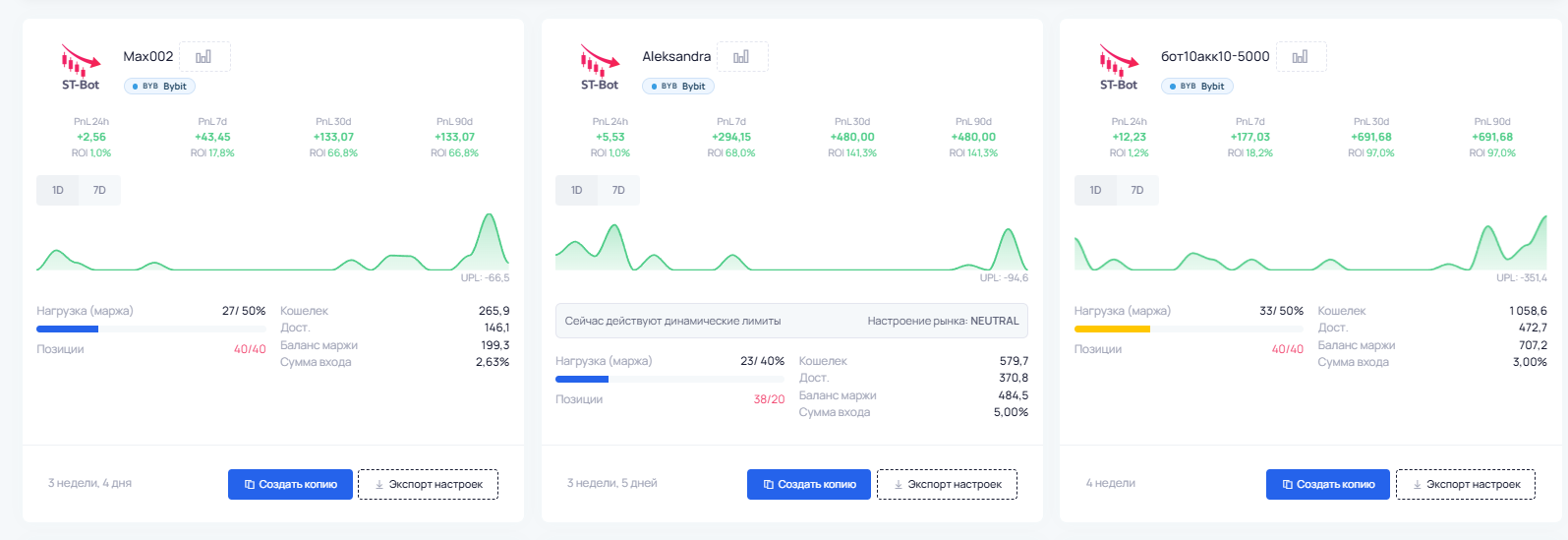The height and width of the screenshot is (540, 1568).
Task: Click the NEUTRAL market mood text
Action: pos(995,321)
